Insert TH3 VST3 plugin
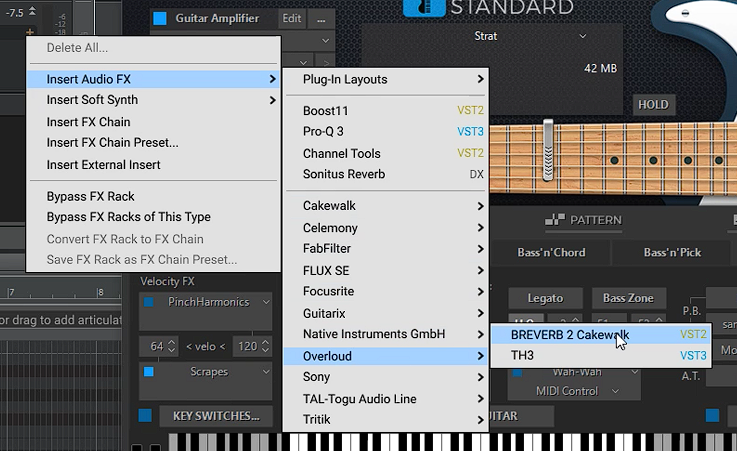737x451 pixels. point(601,356)
